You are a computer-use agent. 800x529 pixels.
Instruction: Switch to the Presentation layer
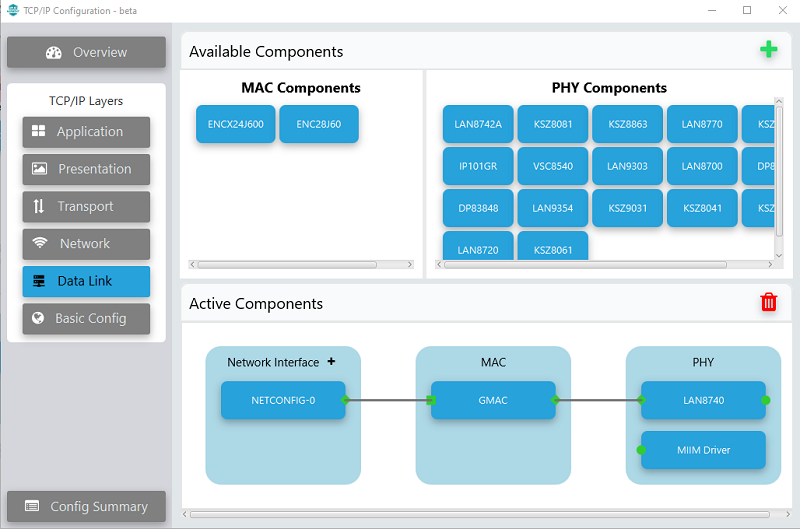tap(86, 169)
